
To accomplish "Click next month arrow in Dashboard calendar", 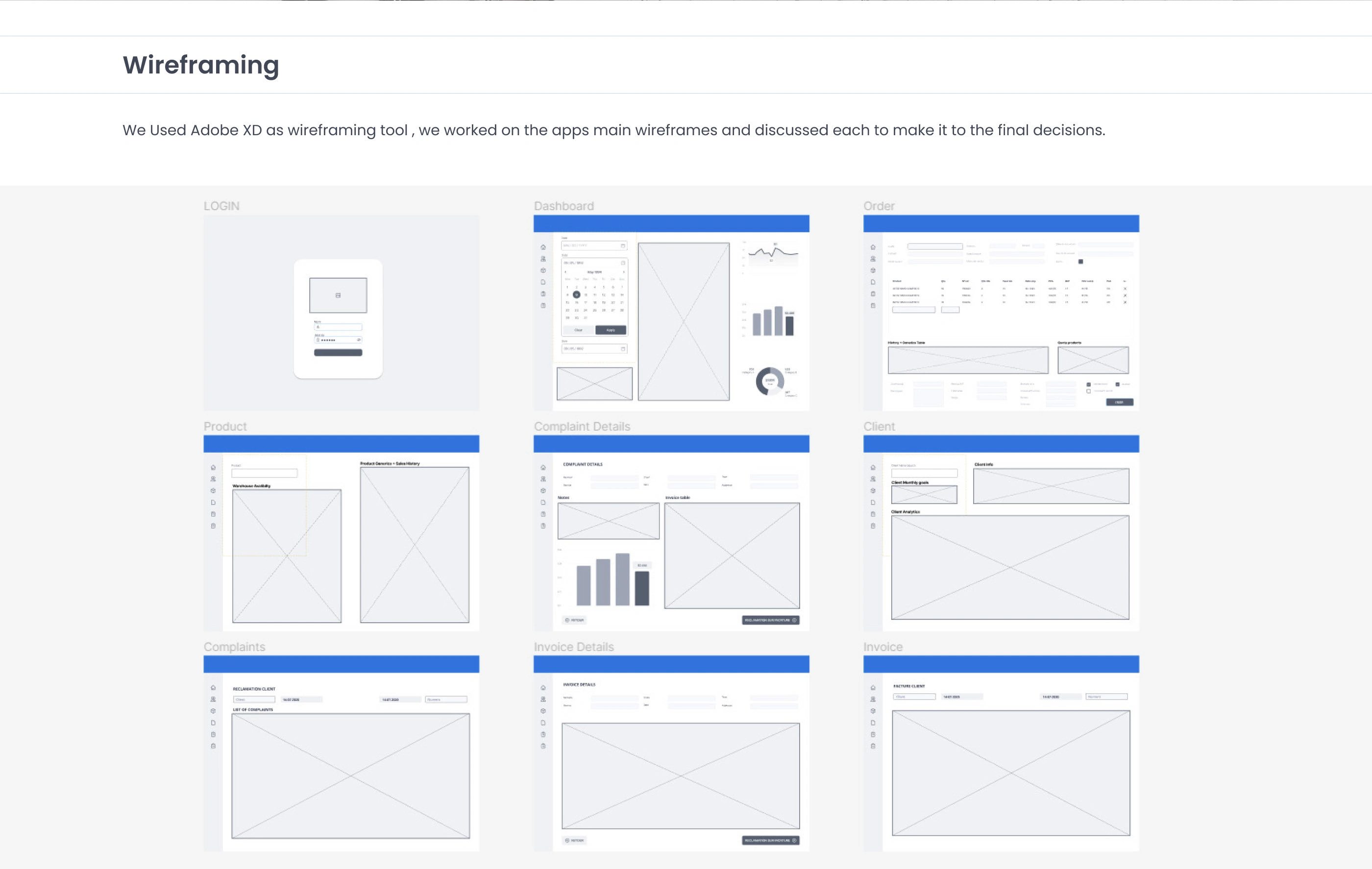I will [623, 272].
